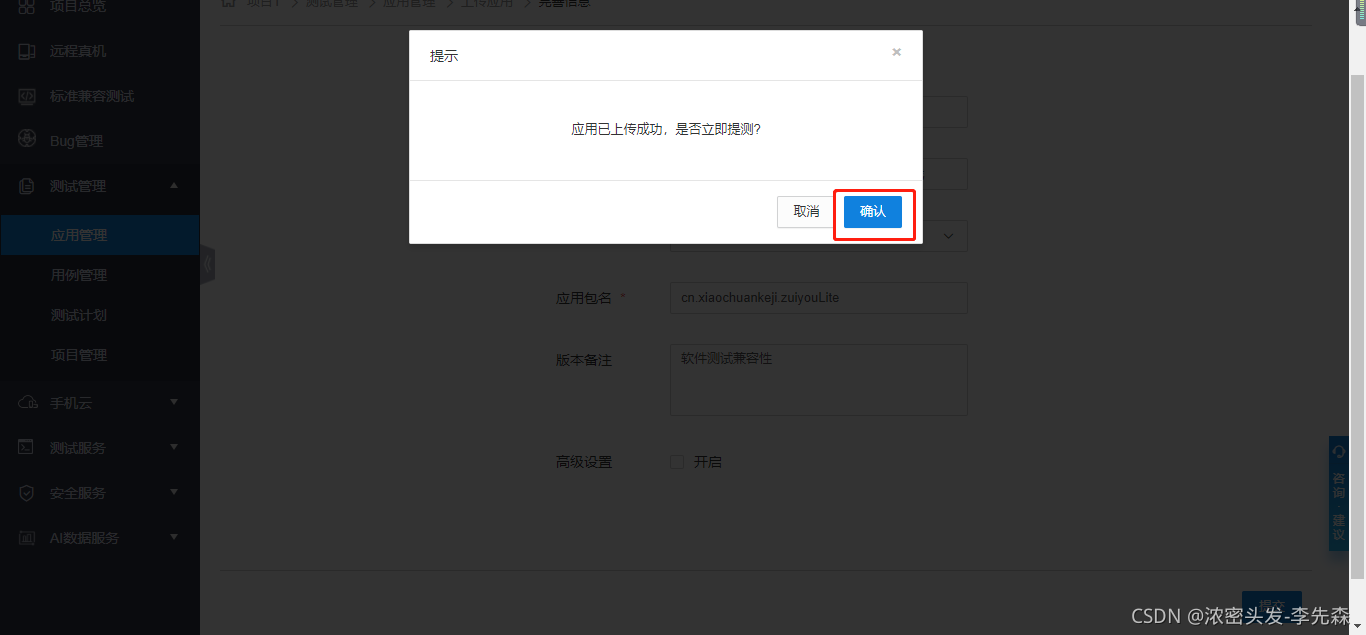Open the 测试服务 menu label

click(78, 448)
